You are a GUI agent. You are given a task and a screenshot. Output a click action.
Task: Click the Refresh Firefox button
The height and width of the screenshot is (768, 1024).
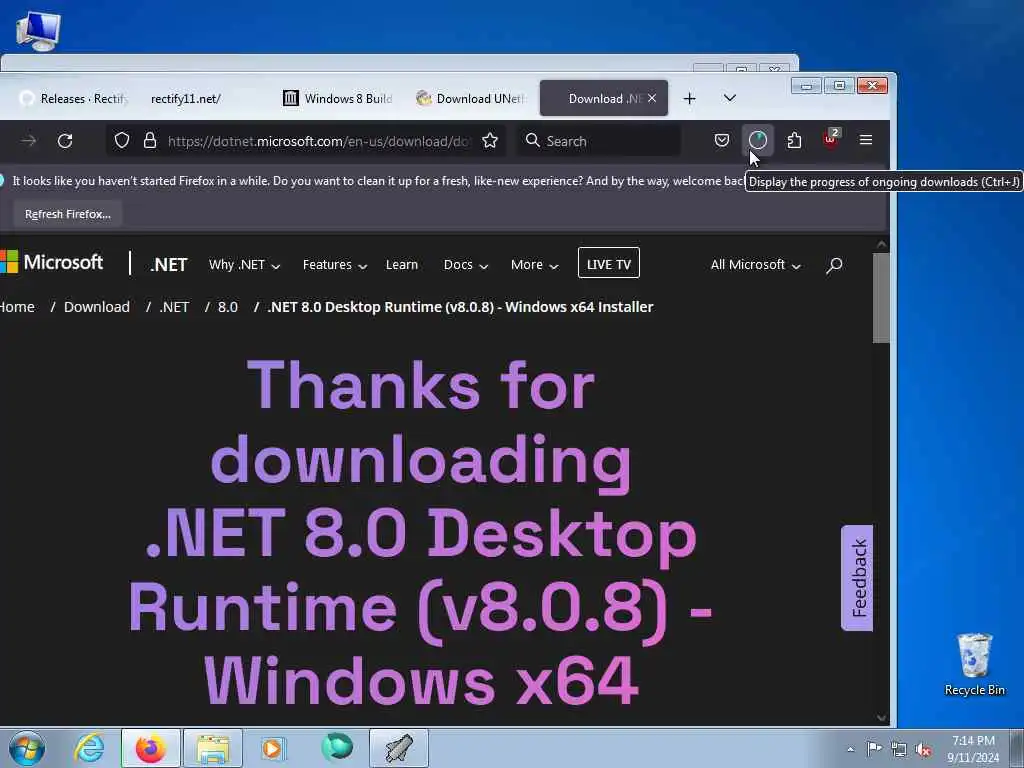[68, 214]
